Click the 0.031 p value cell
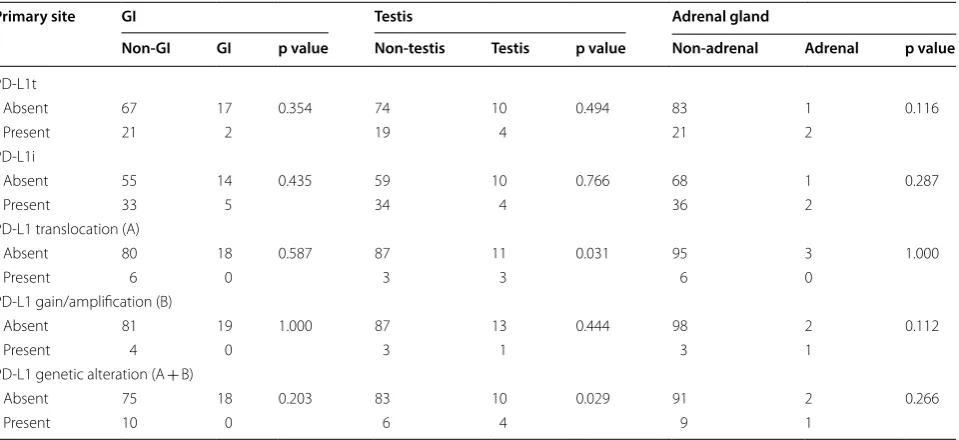The height and width of the screenshot is (440, 959). 591,253
